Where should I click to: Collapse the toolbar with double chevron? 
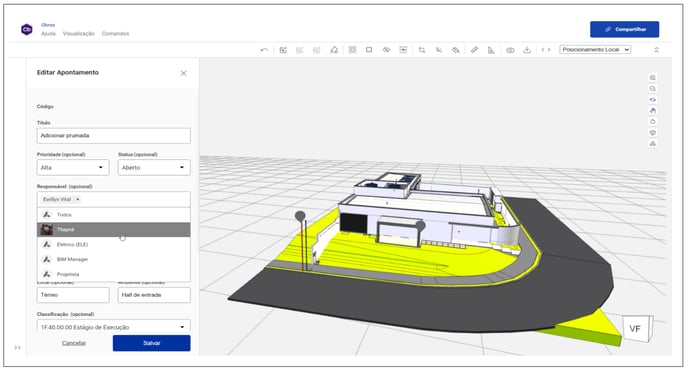point(656,50)
